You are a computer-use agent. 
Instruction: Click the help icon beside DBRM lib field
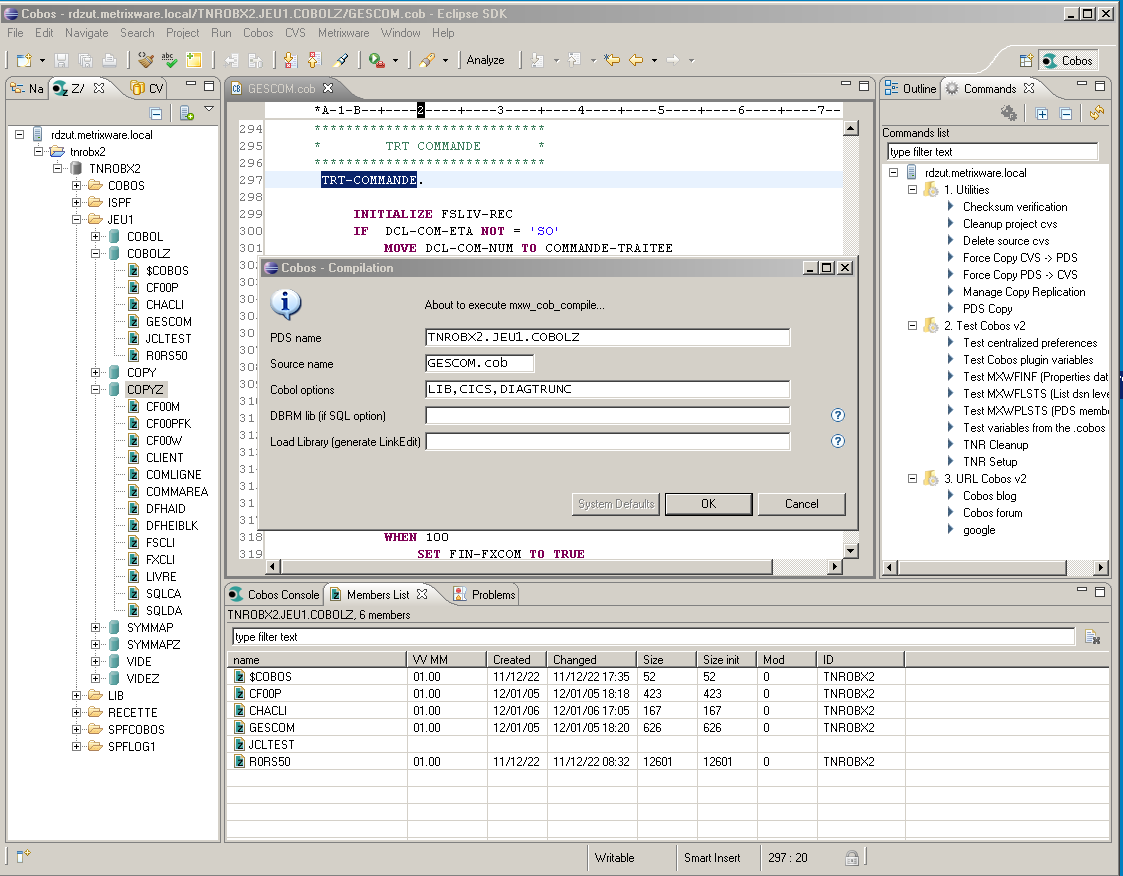pos(837,415)
